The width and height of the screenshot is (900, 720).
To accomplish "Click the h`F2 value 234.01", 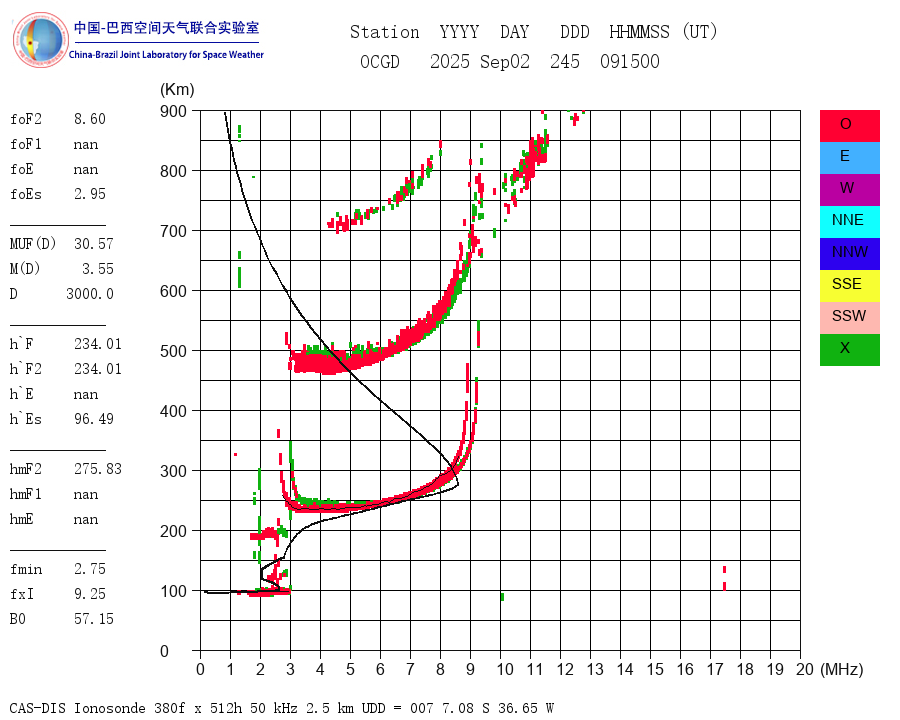I will tap(98, 369).
